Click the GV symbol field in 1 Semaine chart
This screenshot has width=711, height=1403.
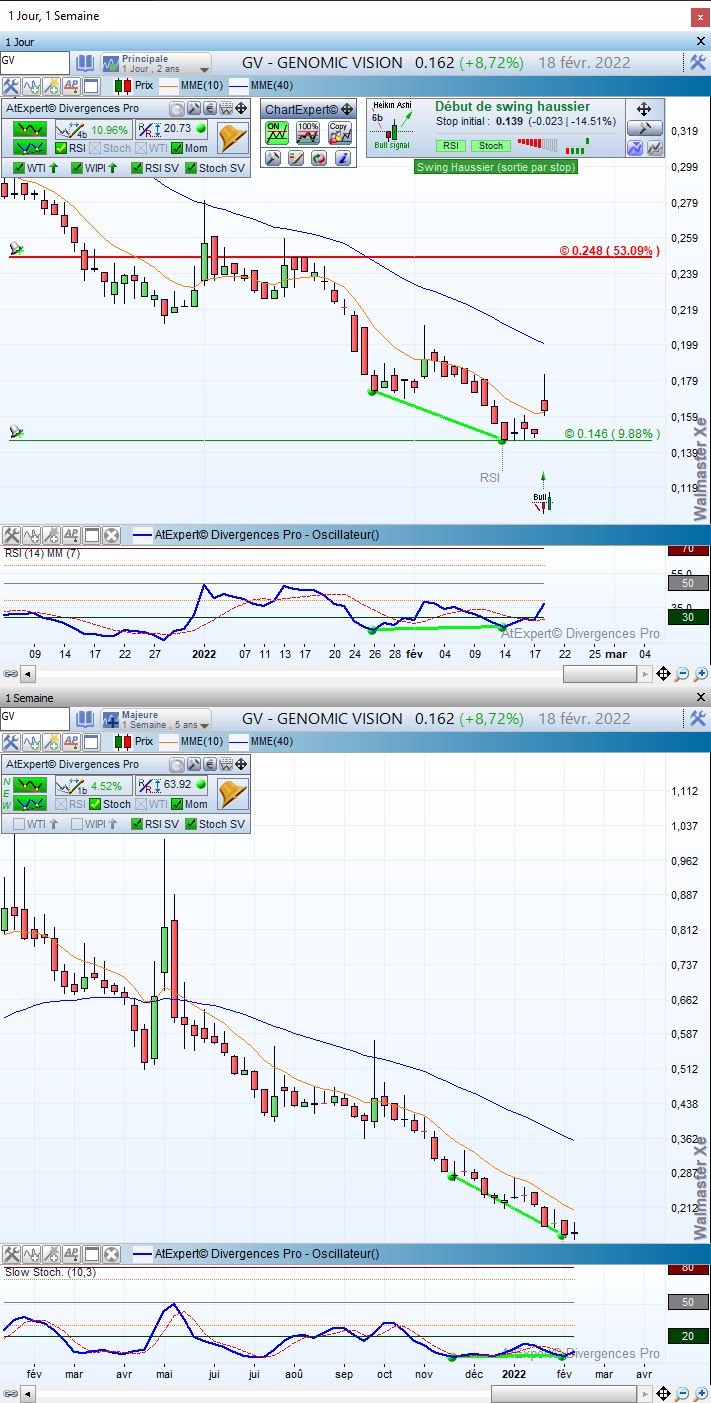pos(35,718)
